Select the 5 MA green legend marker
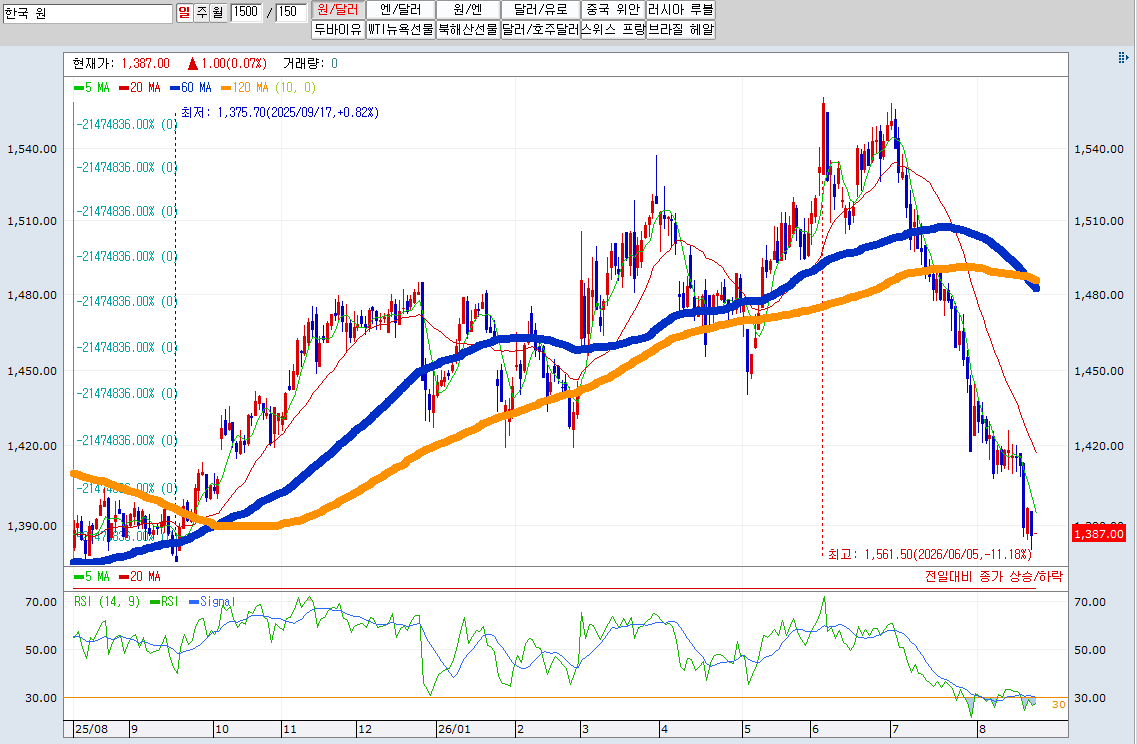This screenshot has width=1137, height=744. pos(78,88)
